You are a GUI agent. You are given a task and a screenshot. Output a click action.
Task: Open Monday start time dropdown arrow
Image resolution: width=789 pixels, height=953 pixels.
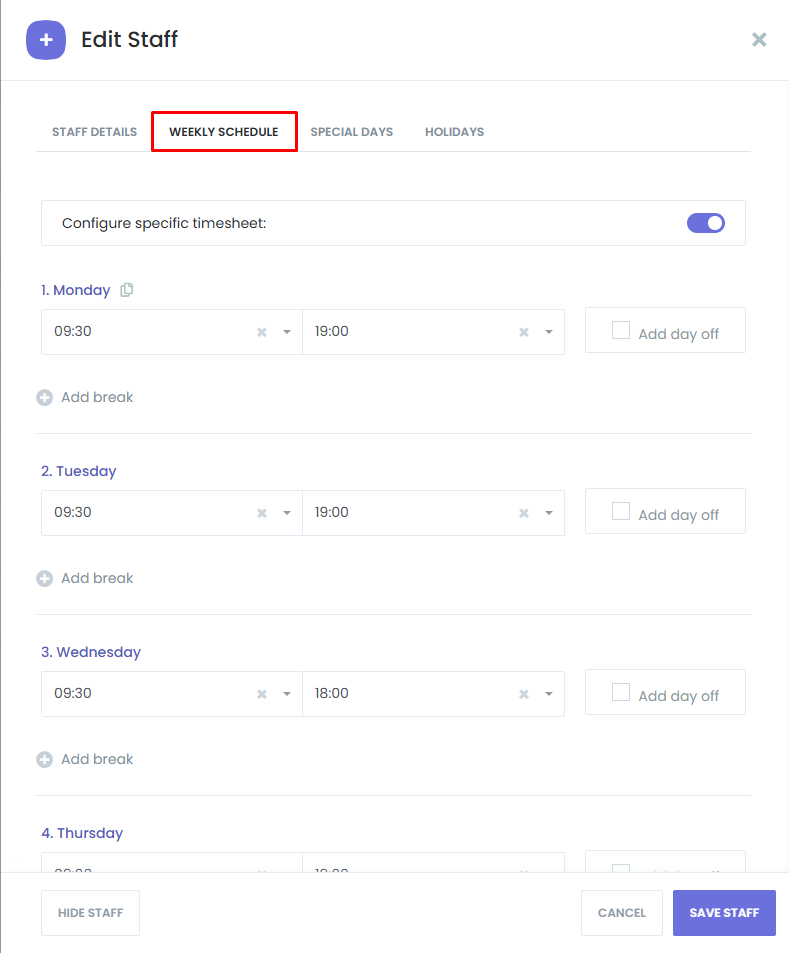(x=287, y=332)
